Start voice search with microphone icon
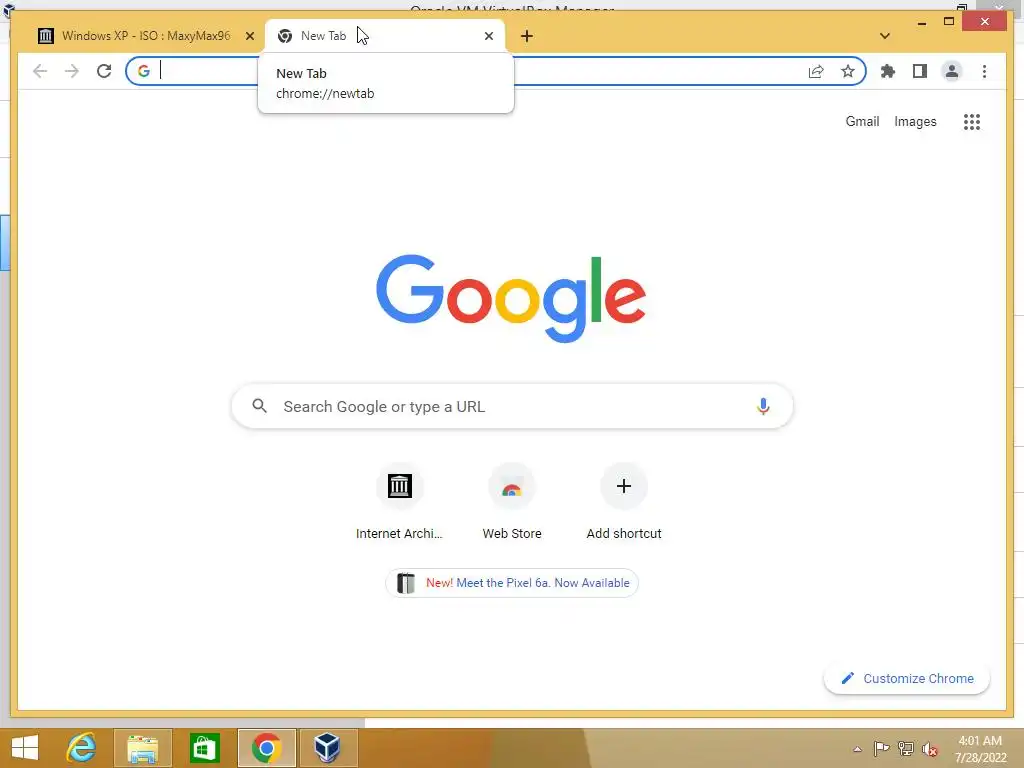The height and width of the screenshot is (768, 1024). 763,406
